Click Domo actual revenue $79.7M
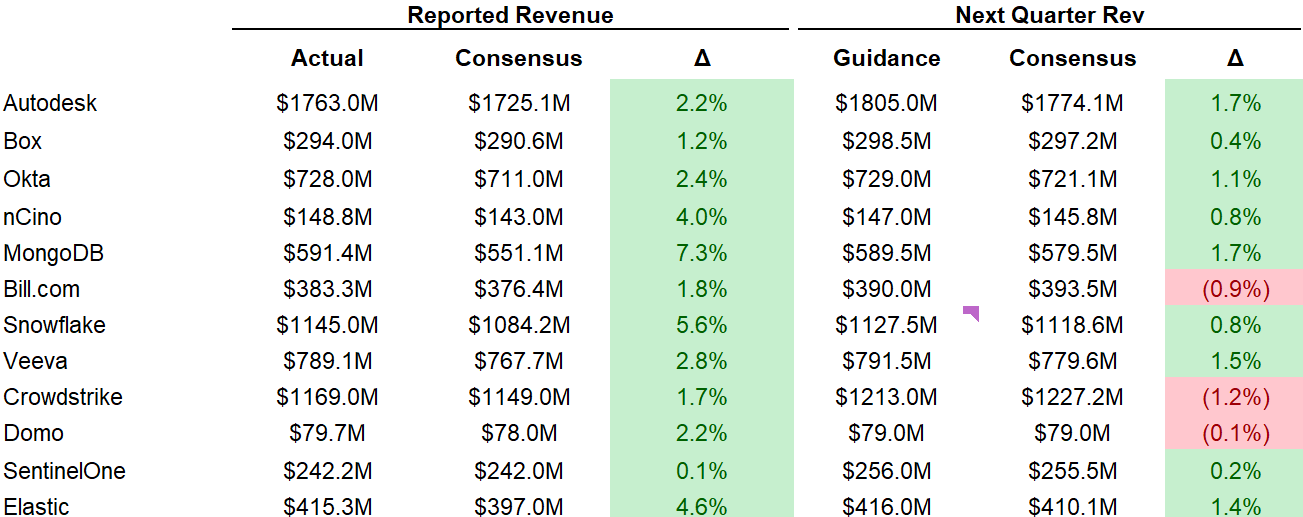1303x517 pixels. [x=327, y=433]
